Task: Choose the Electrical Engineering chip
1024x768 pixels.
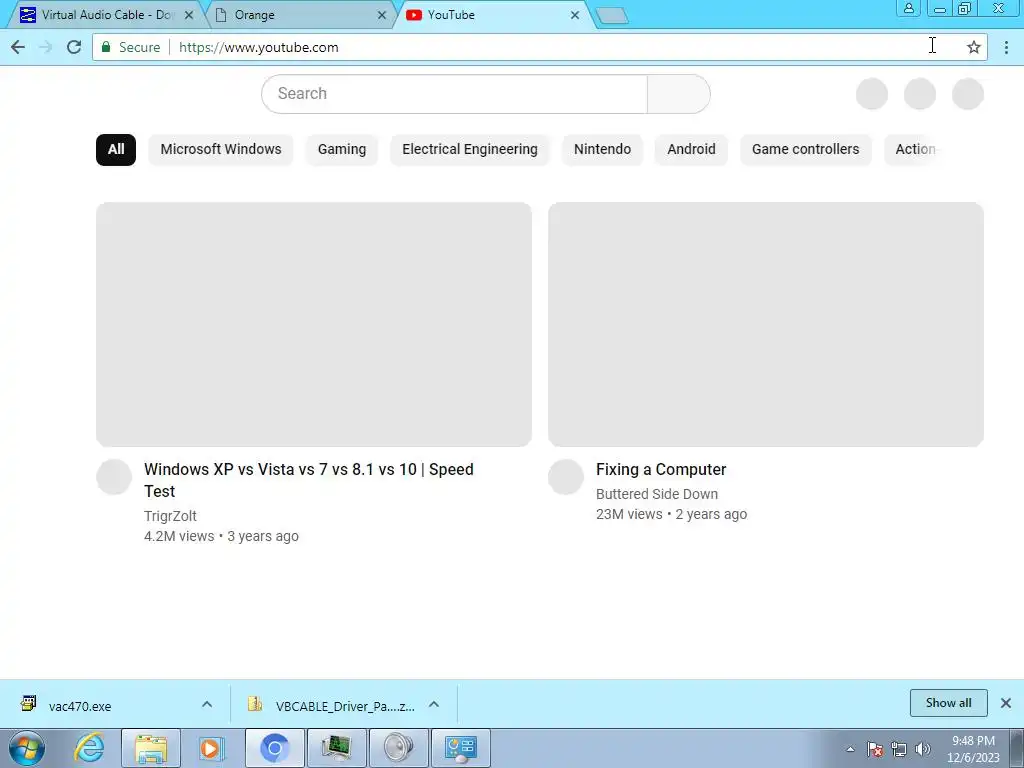Action: pos(470,150)
